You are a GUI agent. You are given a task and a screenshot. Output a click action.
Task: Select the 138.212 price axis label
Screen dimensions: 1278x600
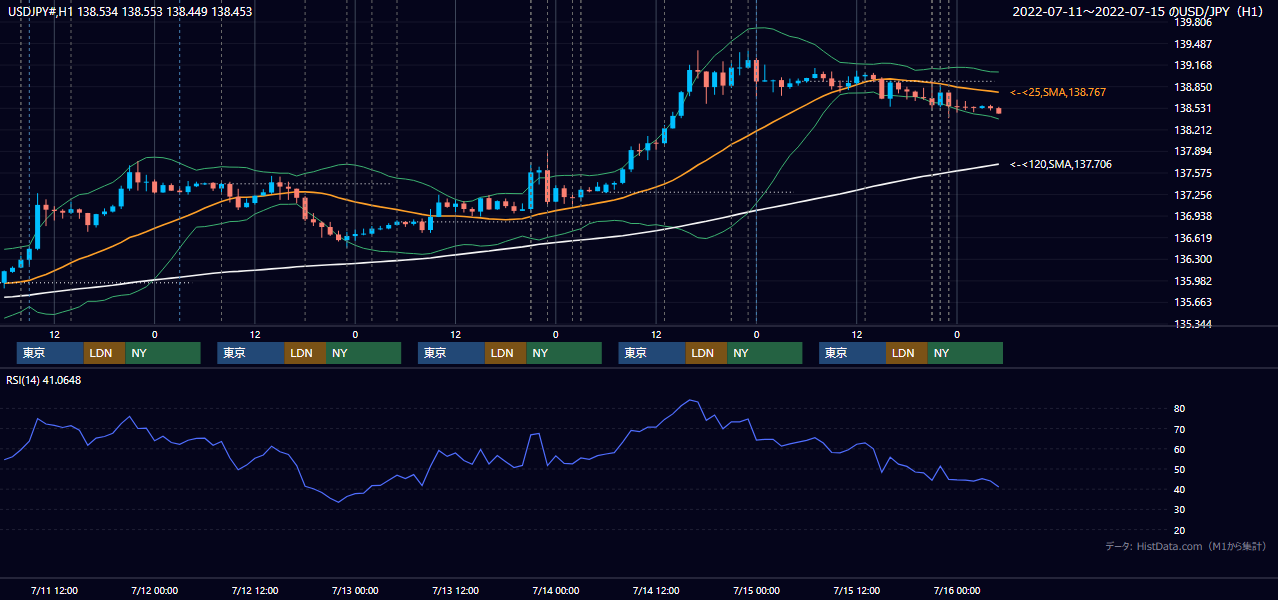1191,130
